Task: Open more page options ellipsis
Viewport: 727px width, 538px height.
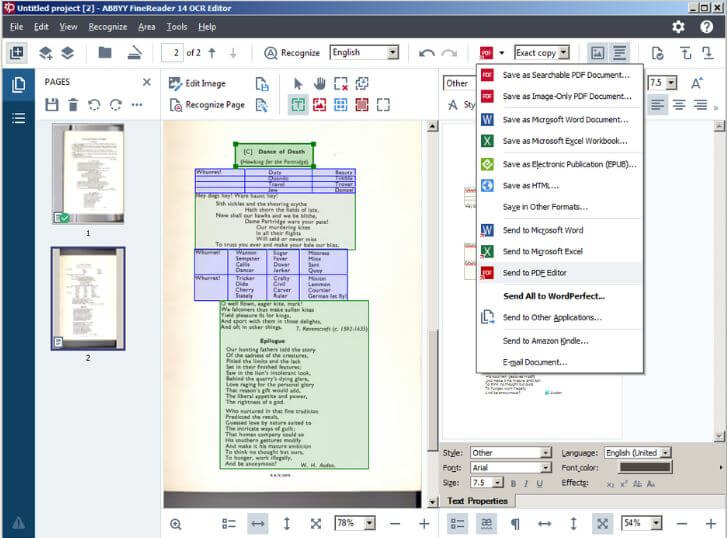Action: pos(137,105)
